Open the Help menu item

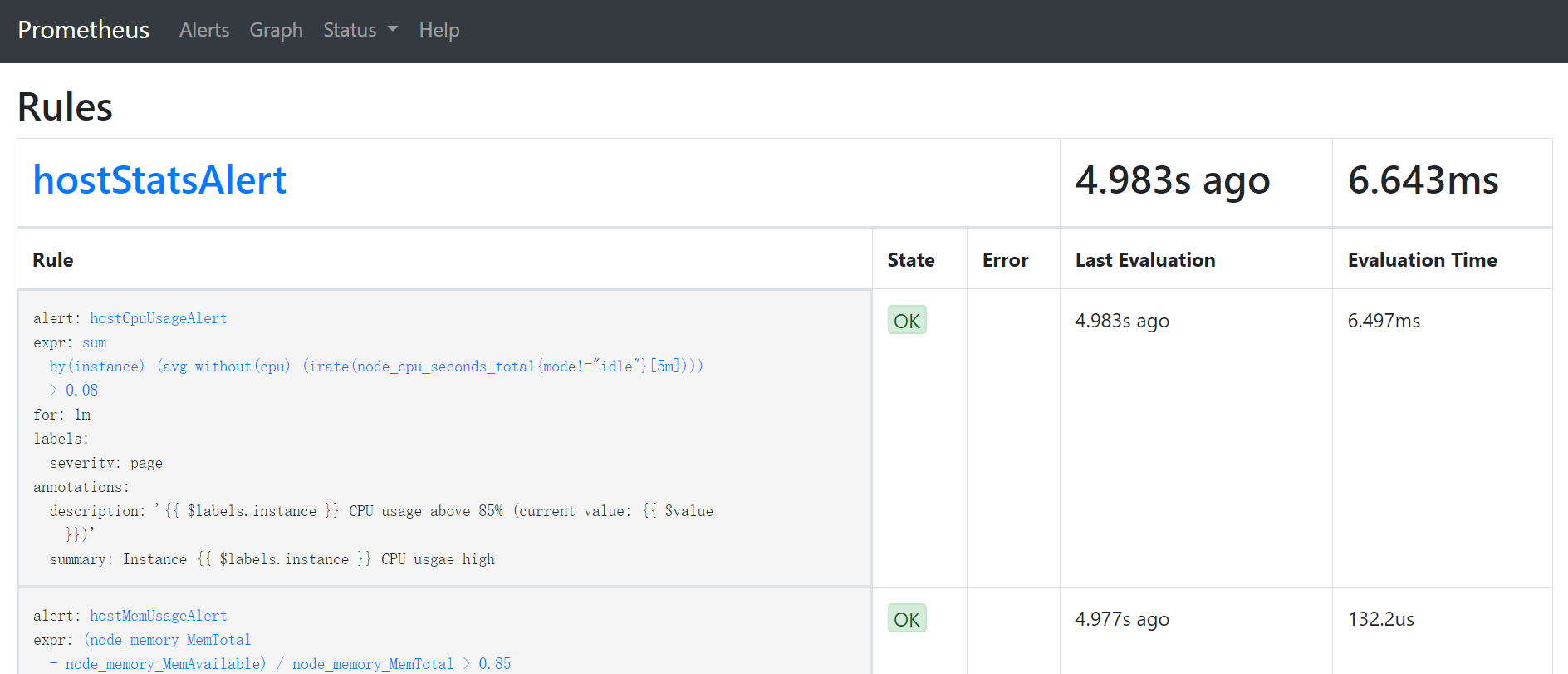point(439,30)
